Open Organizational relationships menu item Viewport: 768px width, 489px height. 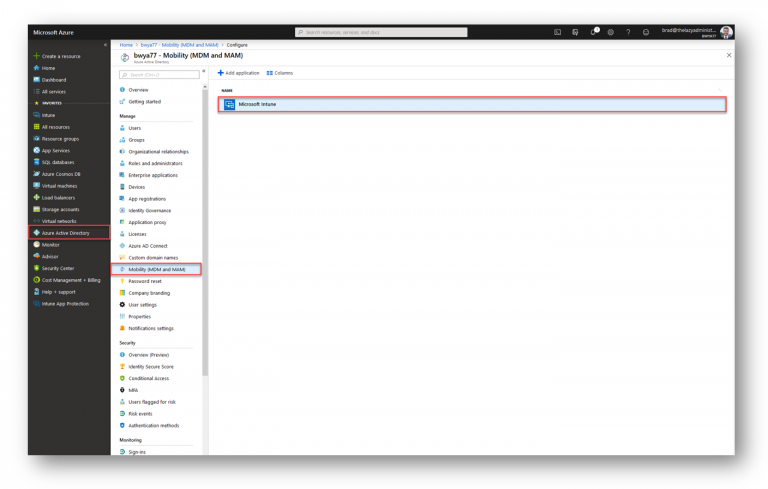tap(156, 151)
